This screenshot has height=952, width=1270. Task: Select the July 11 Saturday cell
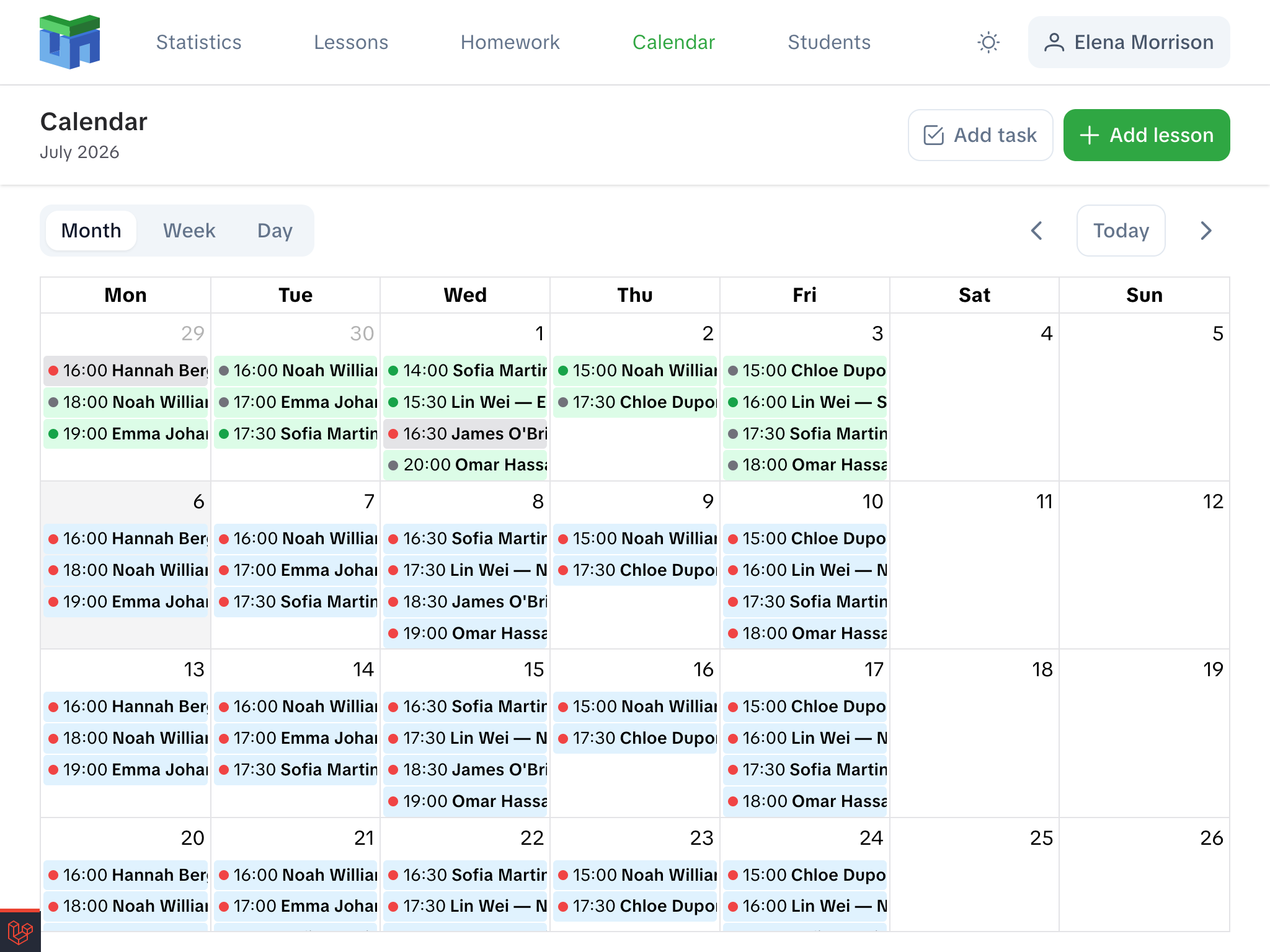pos(974,565)
